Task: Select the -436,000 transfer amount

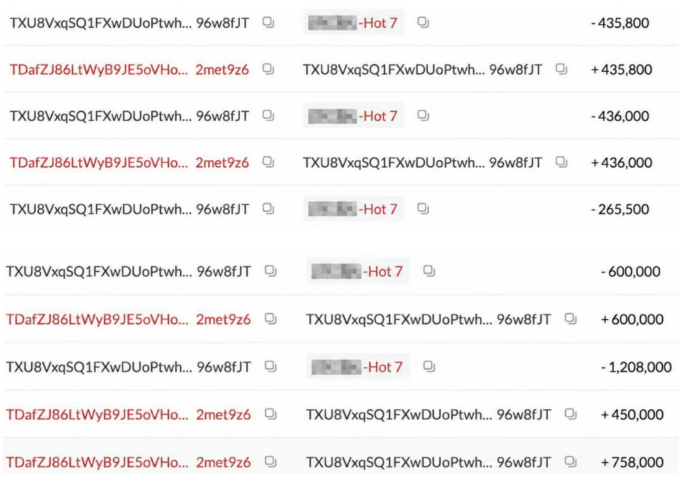Action: point(620,116)
